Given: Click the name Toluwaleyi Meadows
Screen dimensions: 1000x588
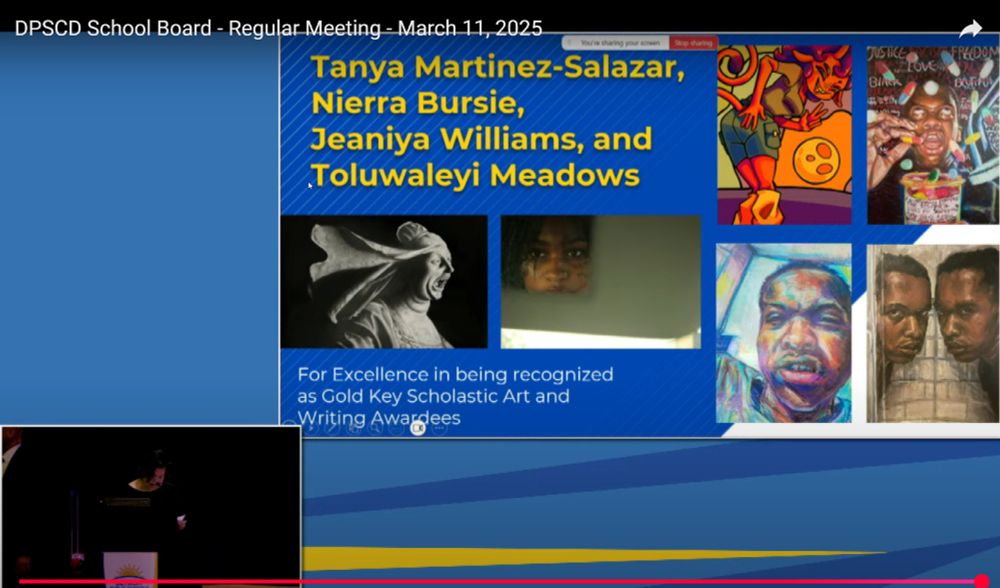Looking at the screenshot, I should tap(475, 175).
